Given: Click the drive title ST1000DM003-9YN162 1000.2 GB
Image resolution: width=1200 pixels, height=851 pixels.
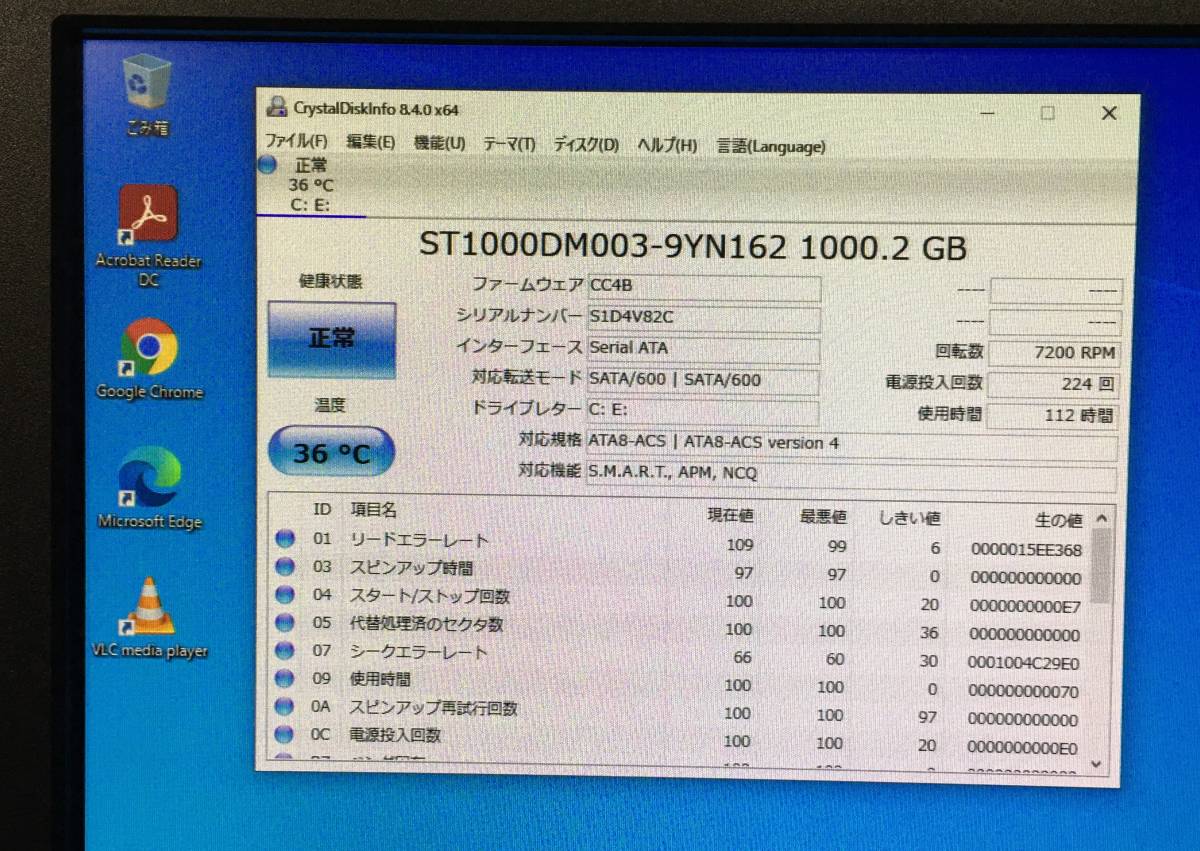Looking at the screenshot, I should [692, 246].
